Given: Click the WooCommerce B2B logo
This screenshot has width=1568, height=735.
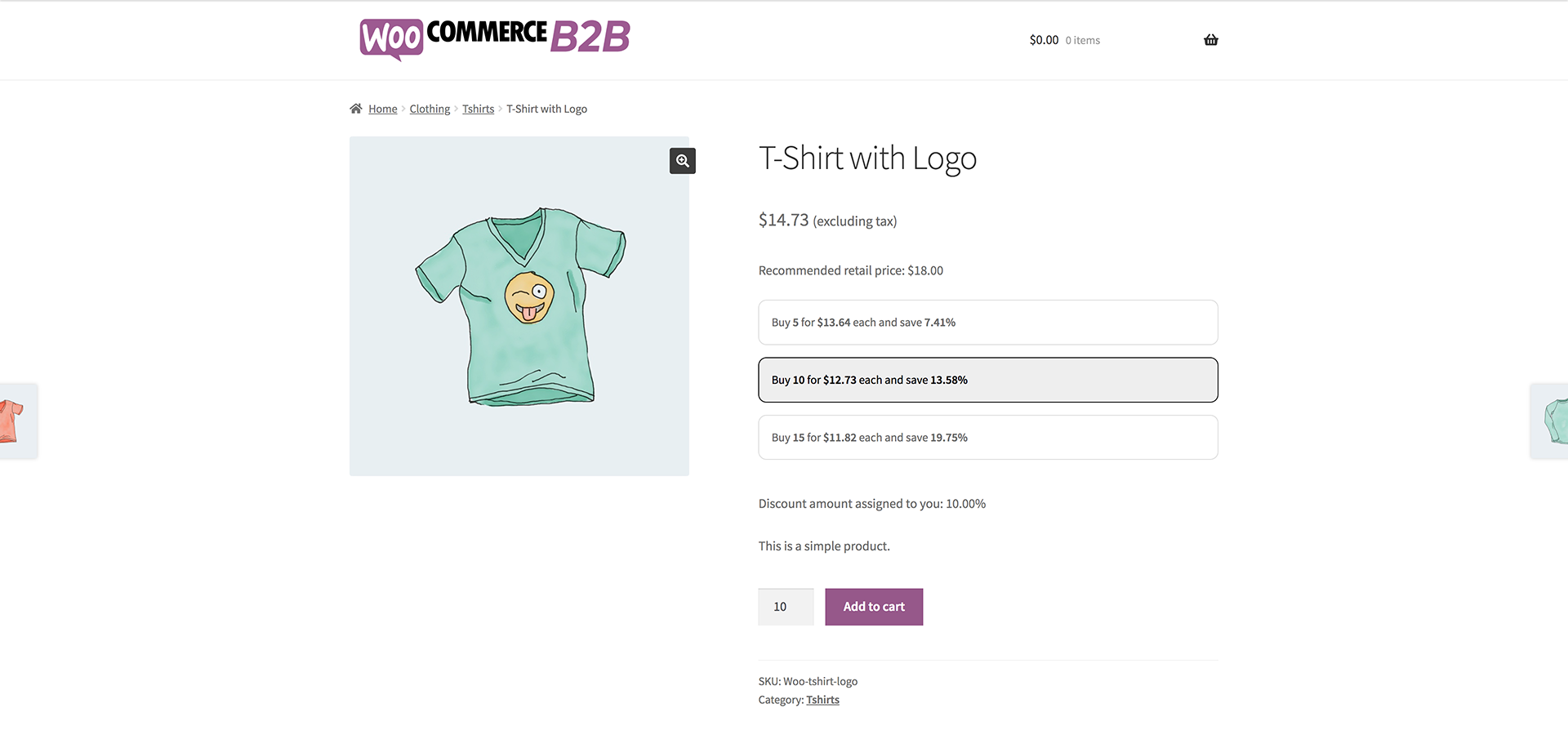Looking at the screenshot, I should tap(495, 38).
